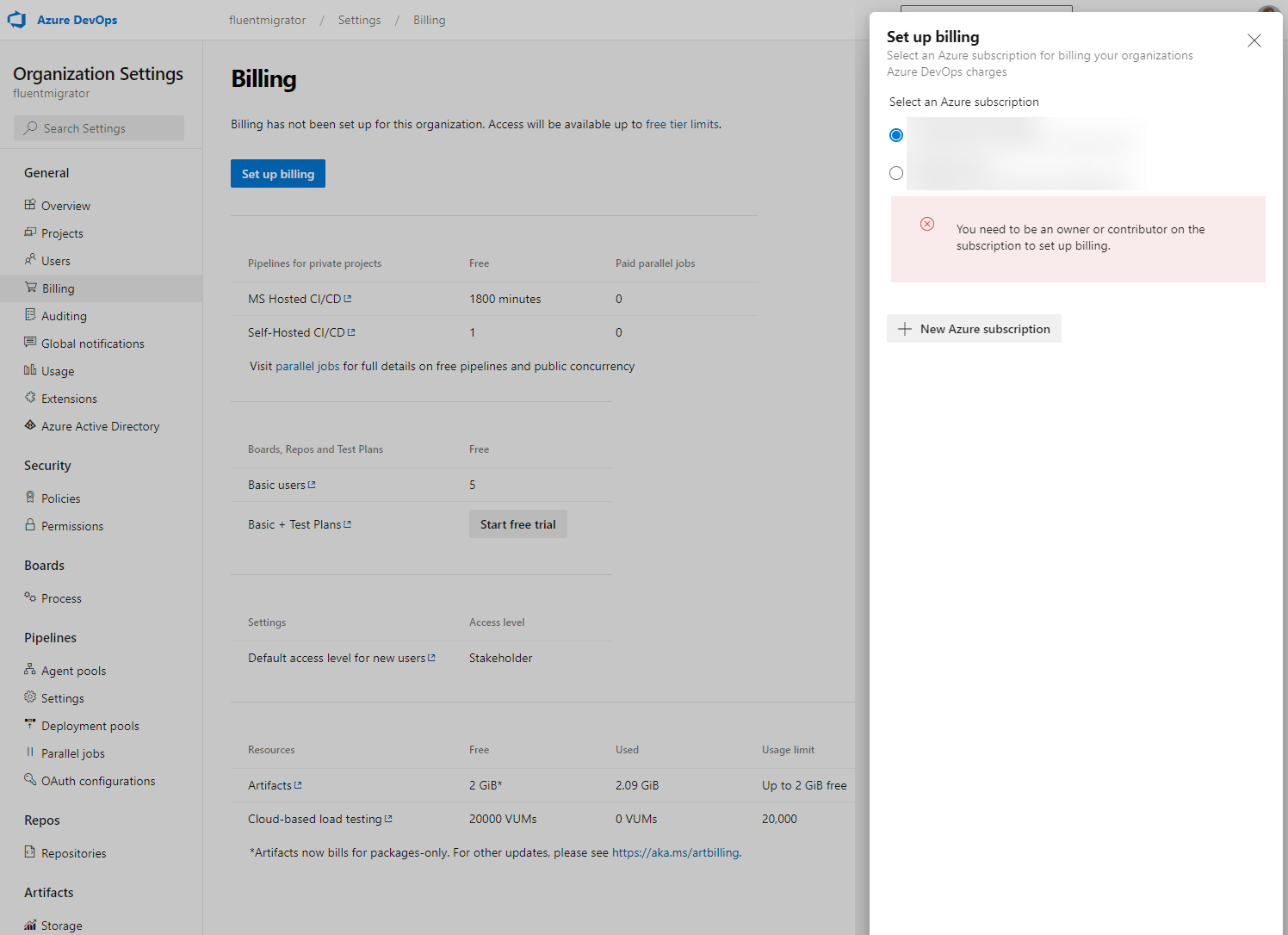Screen dimensions: 1288x935
Task: Click the Set up billing button
Action: (277, 173)
